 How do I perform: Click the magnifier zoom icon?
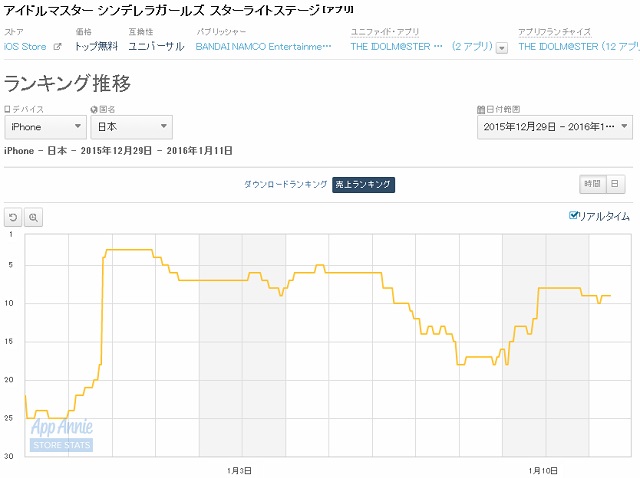(32, 217)
